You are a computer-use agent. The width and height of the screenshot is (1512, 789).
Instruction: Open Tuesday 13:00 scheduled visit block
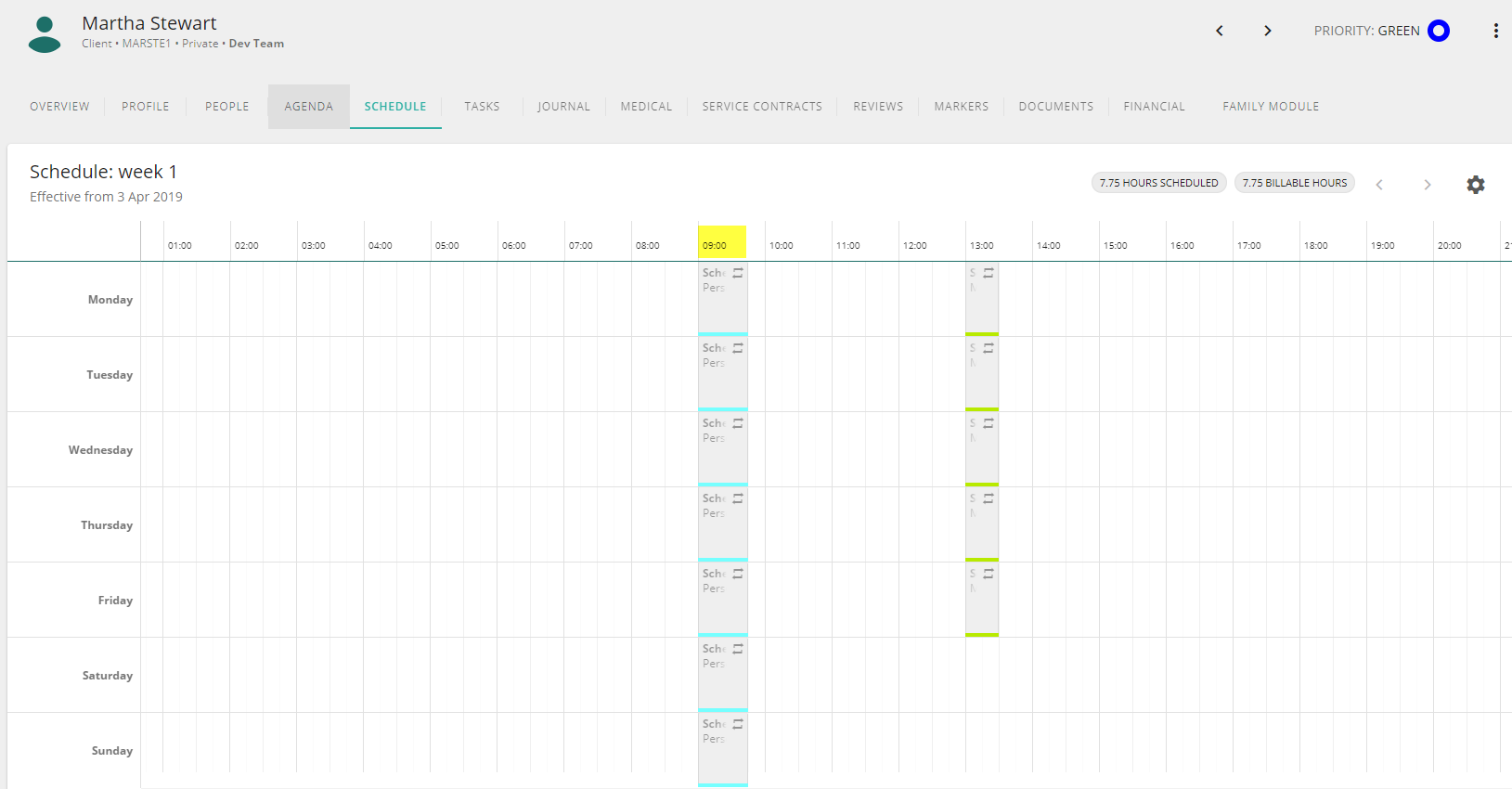pyautogui.click(x=982, y=374)
